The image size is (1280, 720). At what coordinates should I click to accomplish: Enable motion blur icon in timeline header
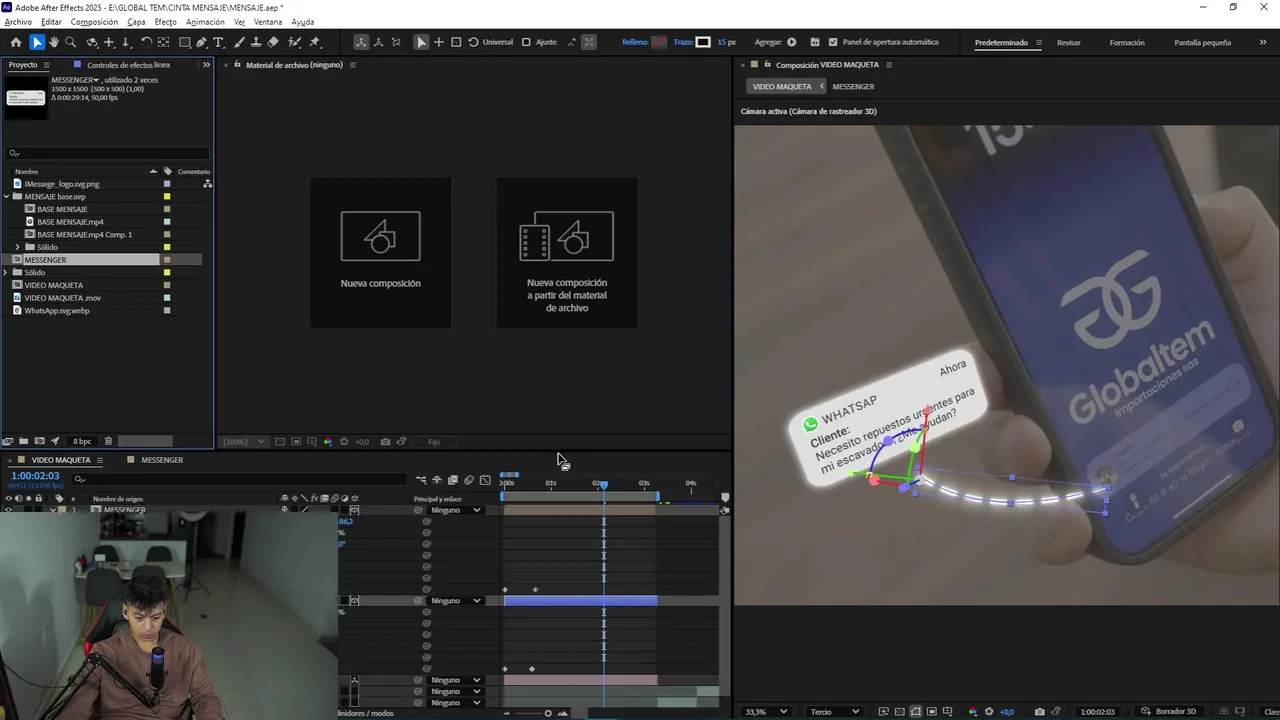[468, 480]
